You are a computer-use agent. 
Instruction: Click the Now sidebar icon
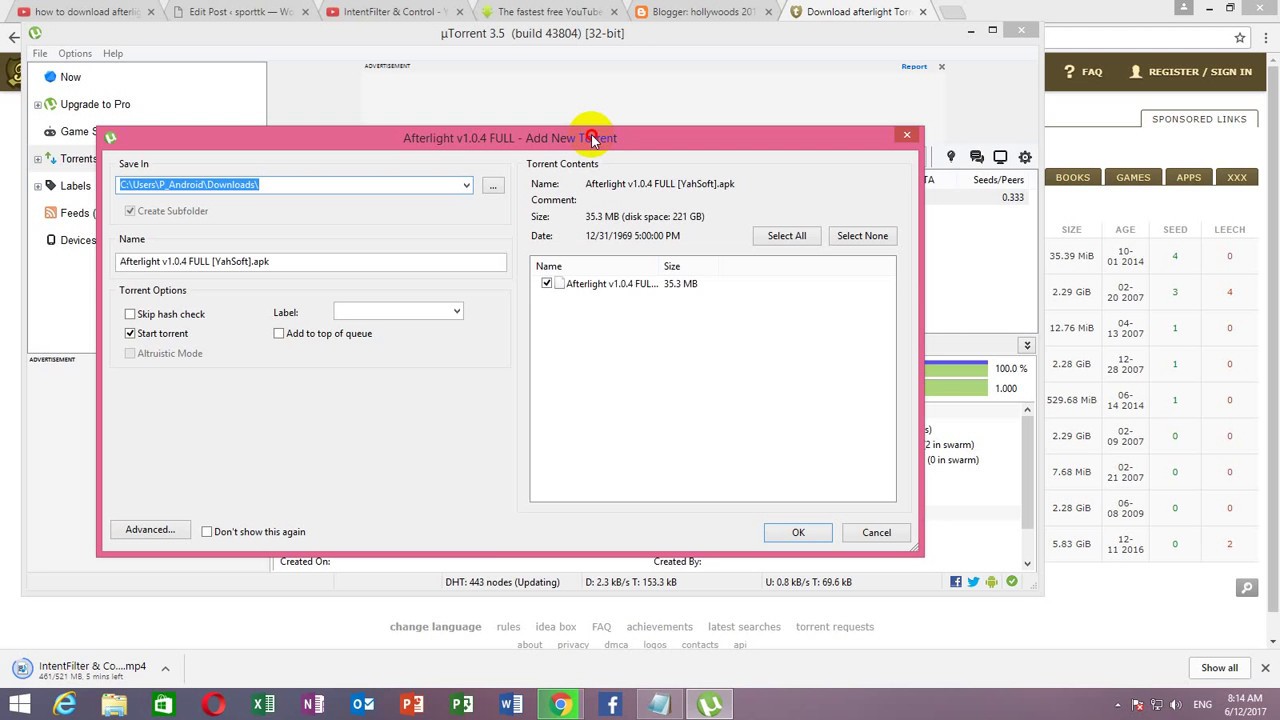(50, 77)
